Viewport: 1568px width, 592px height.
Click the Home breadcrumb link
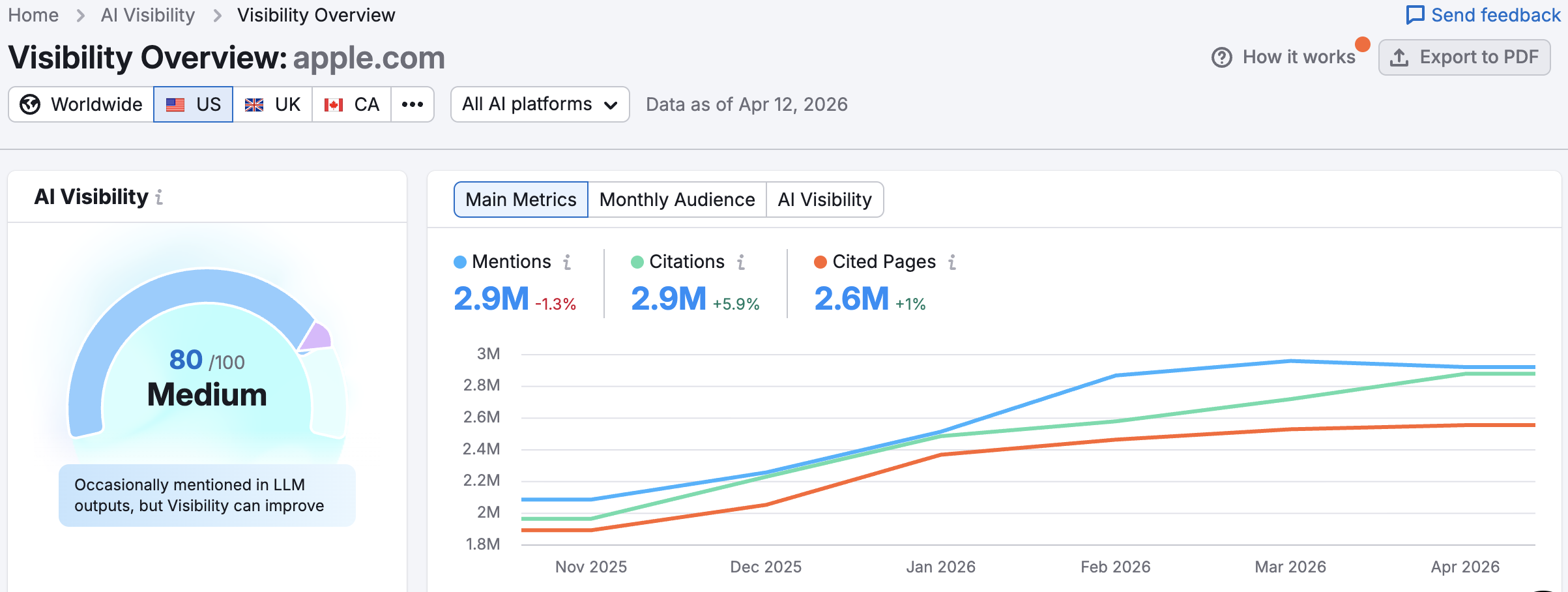point(33,14)
